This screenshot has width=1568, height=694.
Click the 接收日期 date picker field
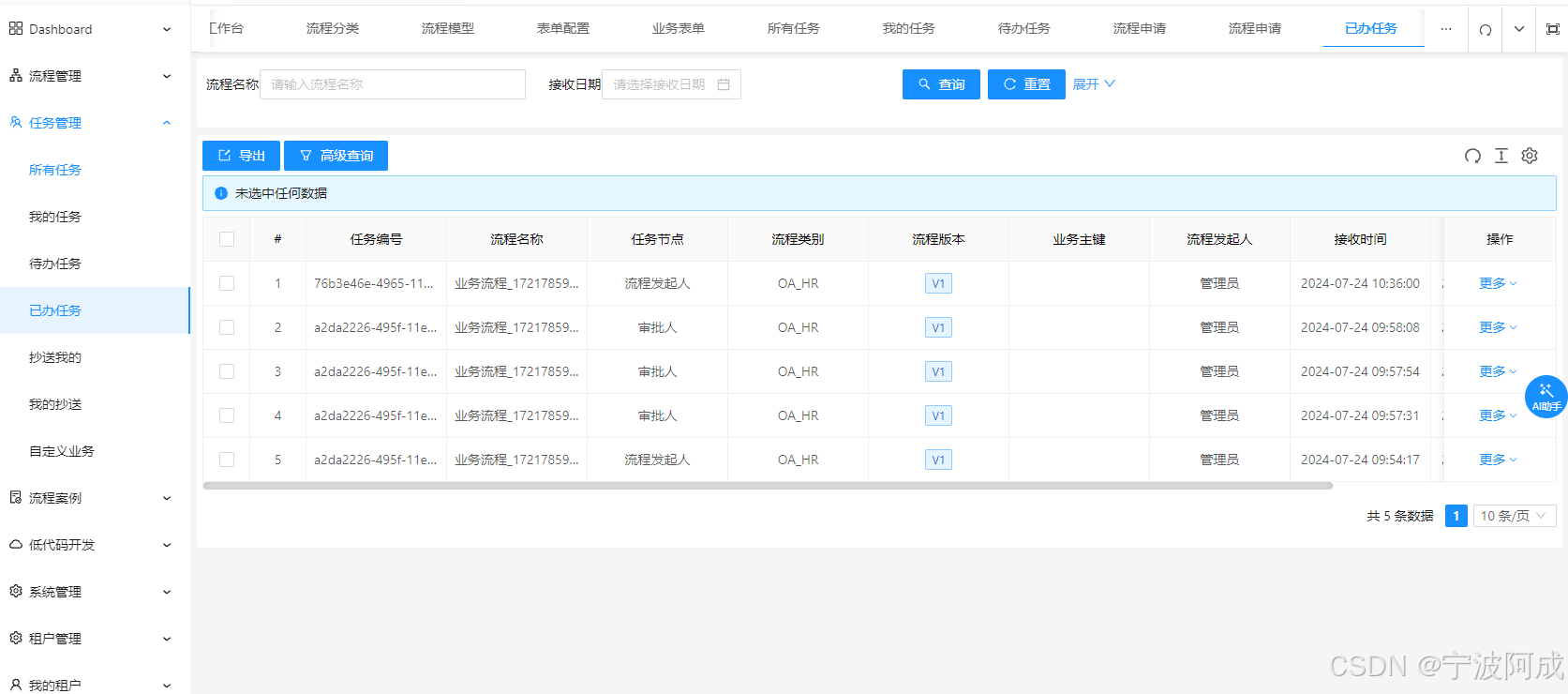[671, 84]
